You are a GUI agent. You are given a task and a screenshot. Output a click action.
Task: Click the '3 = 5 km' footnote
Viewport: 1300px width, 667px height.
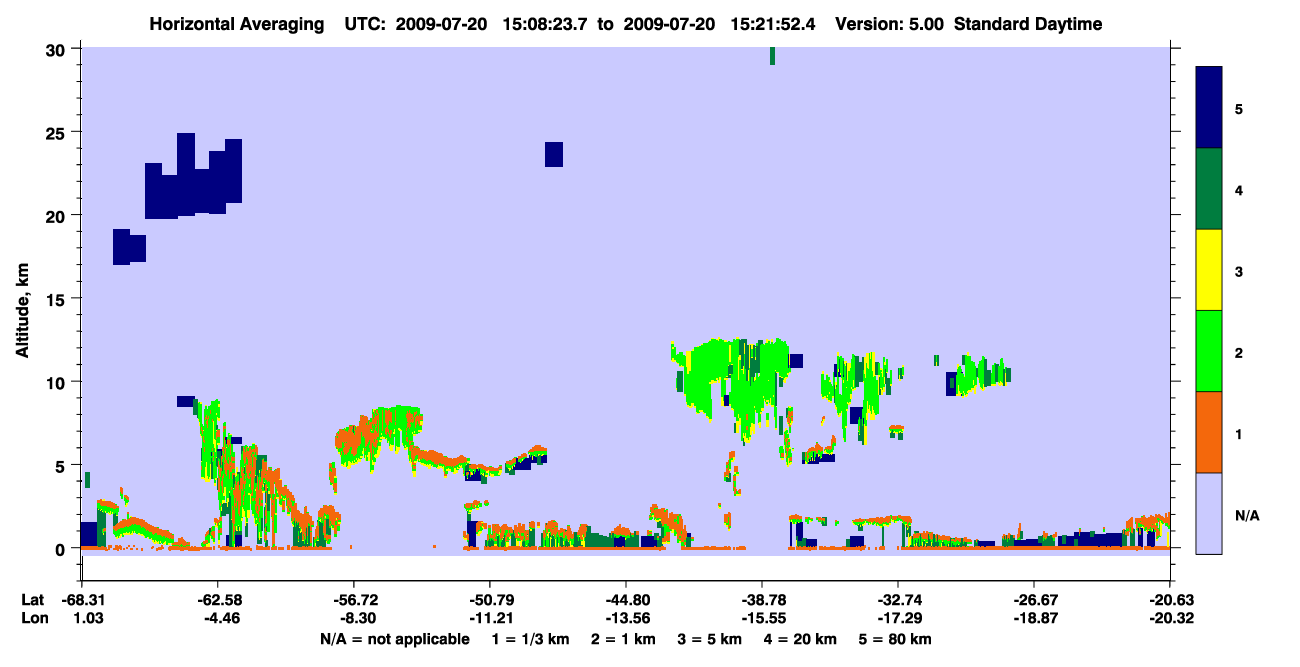pos(711,639)
